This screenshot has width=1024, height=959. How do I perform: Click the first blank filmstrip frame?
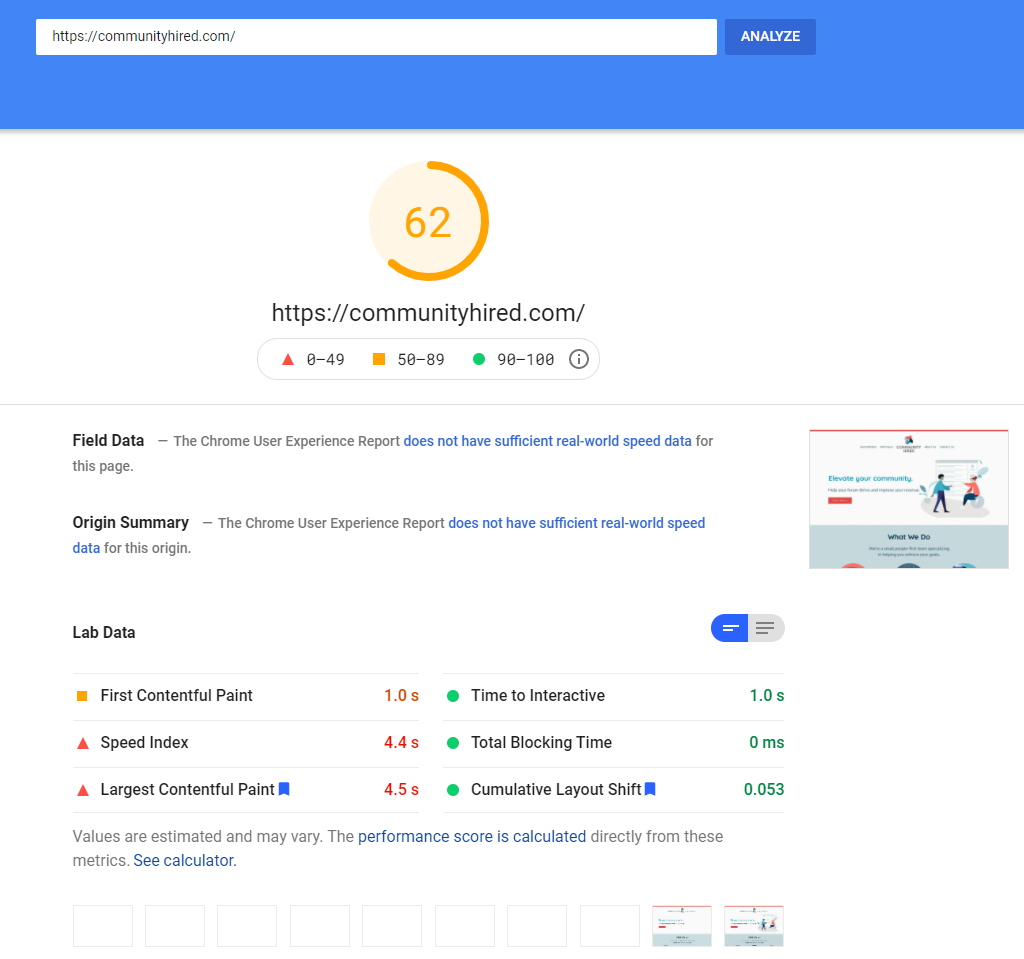point(103,926)
